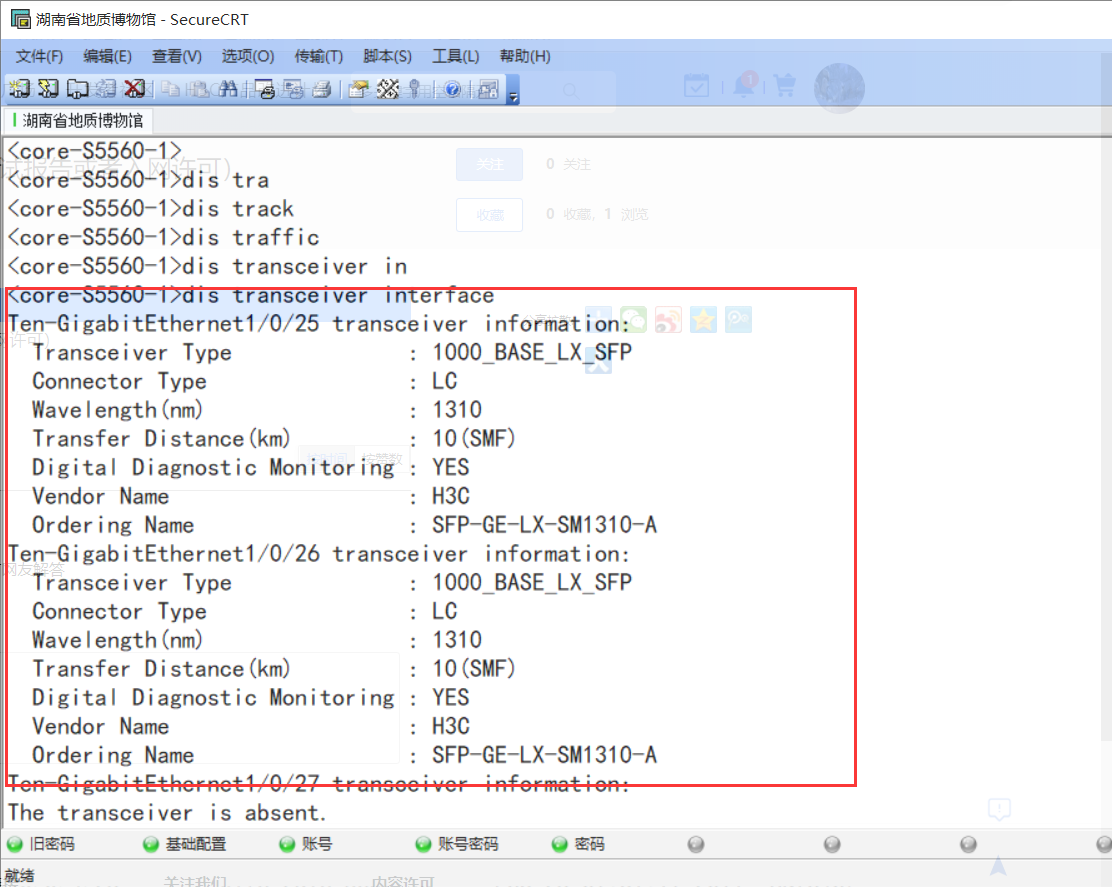The image size is (1112, 887).
Task: Click the Disconnect red X icon
Action: [135, 89]
